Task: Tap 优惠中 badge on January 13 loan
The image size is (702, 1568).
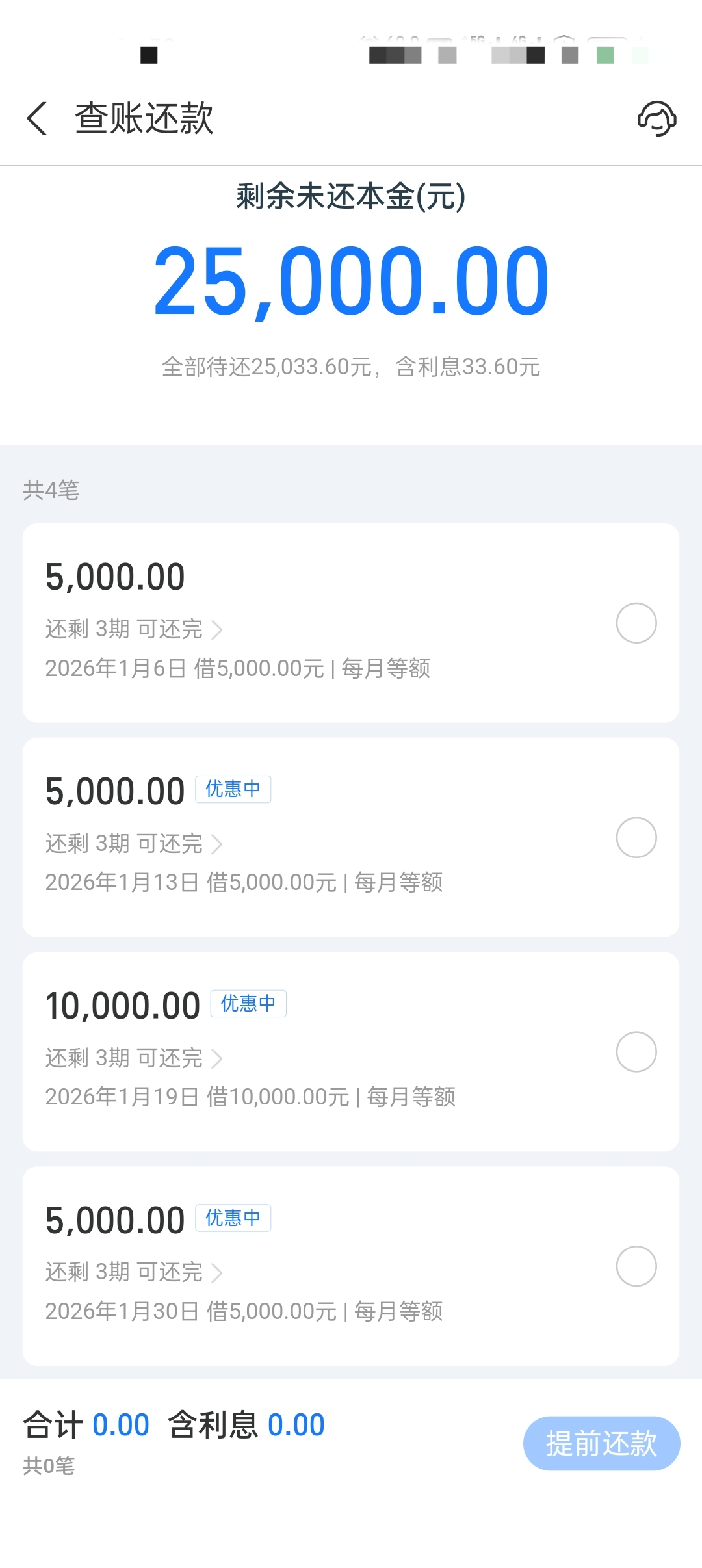Action: [x=233, y=789]
